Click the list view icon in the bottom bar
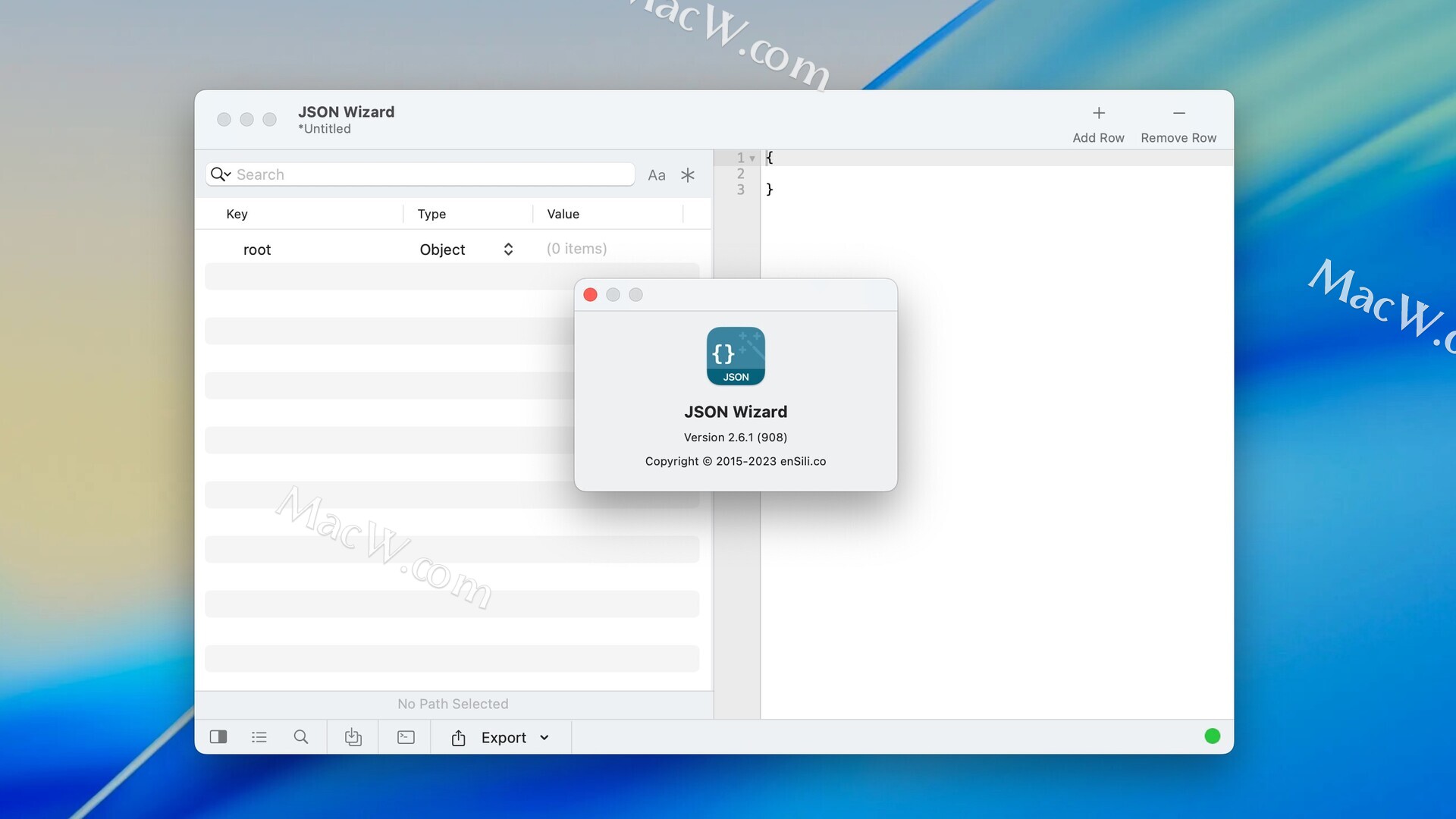1456x819 pixels. (x=259, y=737)
